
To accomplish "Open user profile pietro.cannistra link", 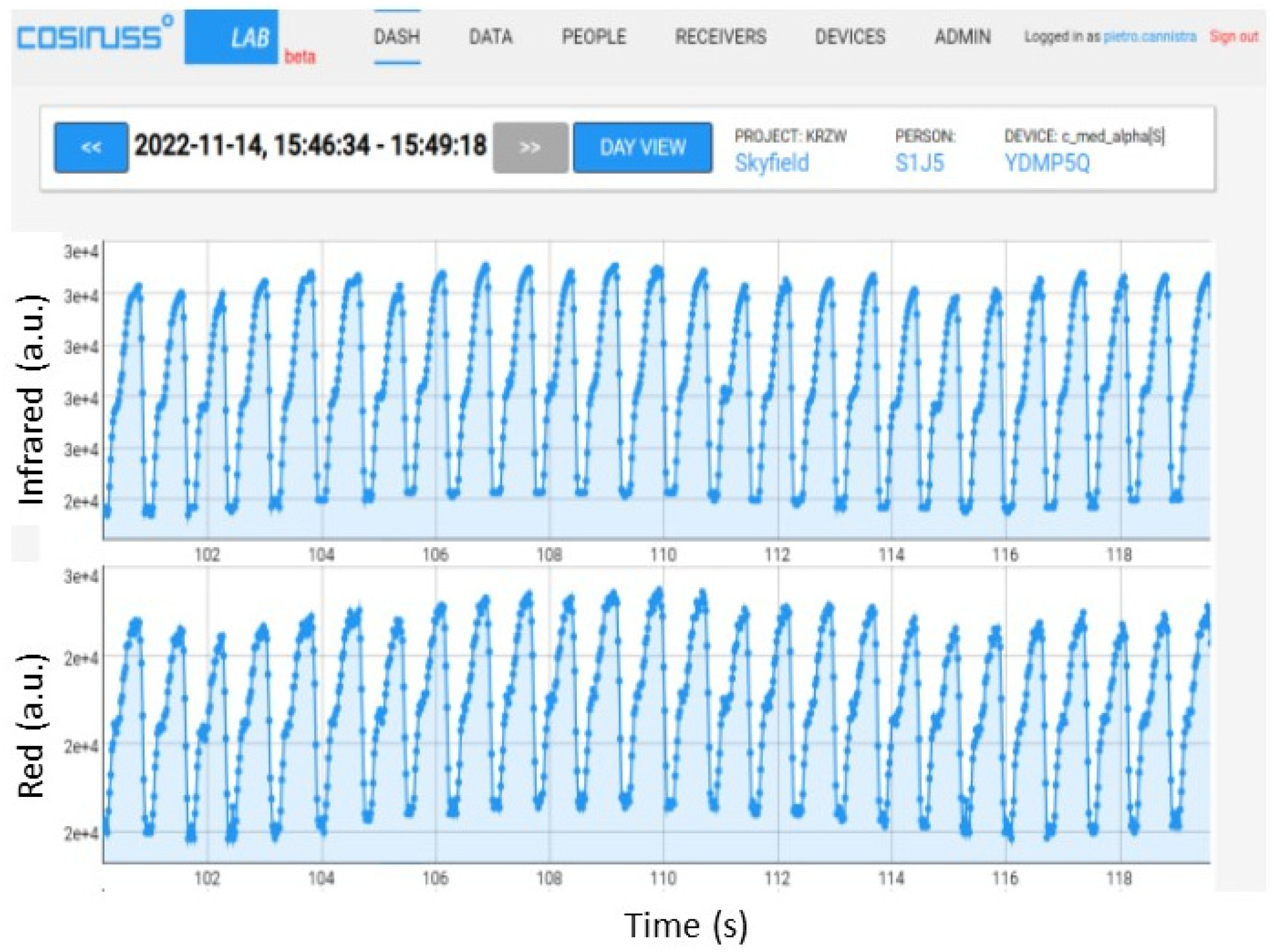I will click(x=1149, y=37).
